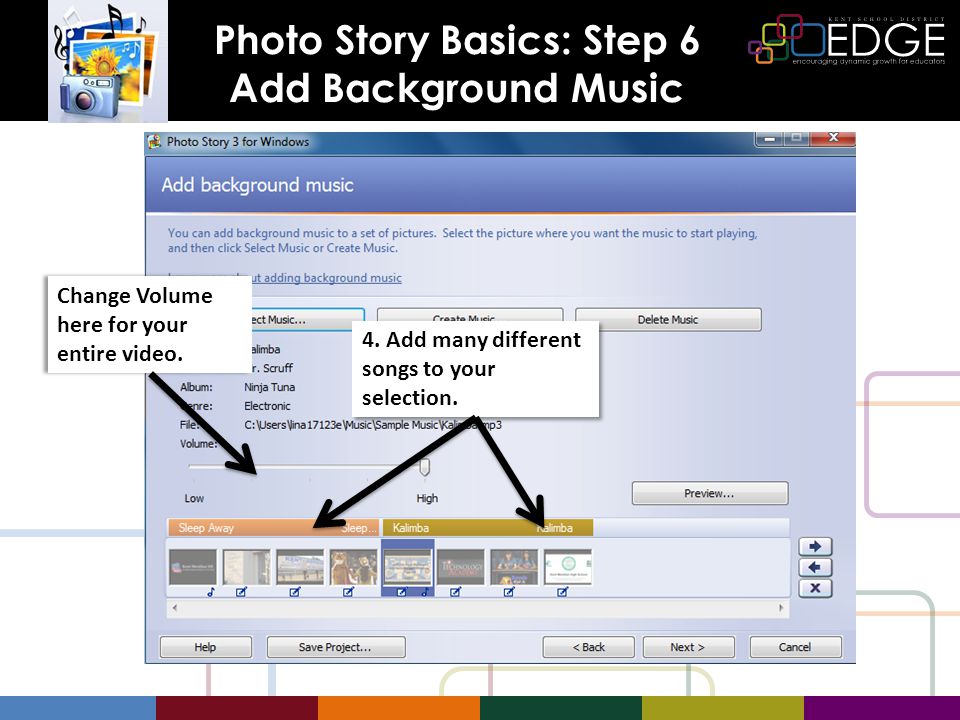Proceed with the Next > button

point(688,647)
